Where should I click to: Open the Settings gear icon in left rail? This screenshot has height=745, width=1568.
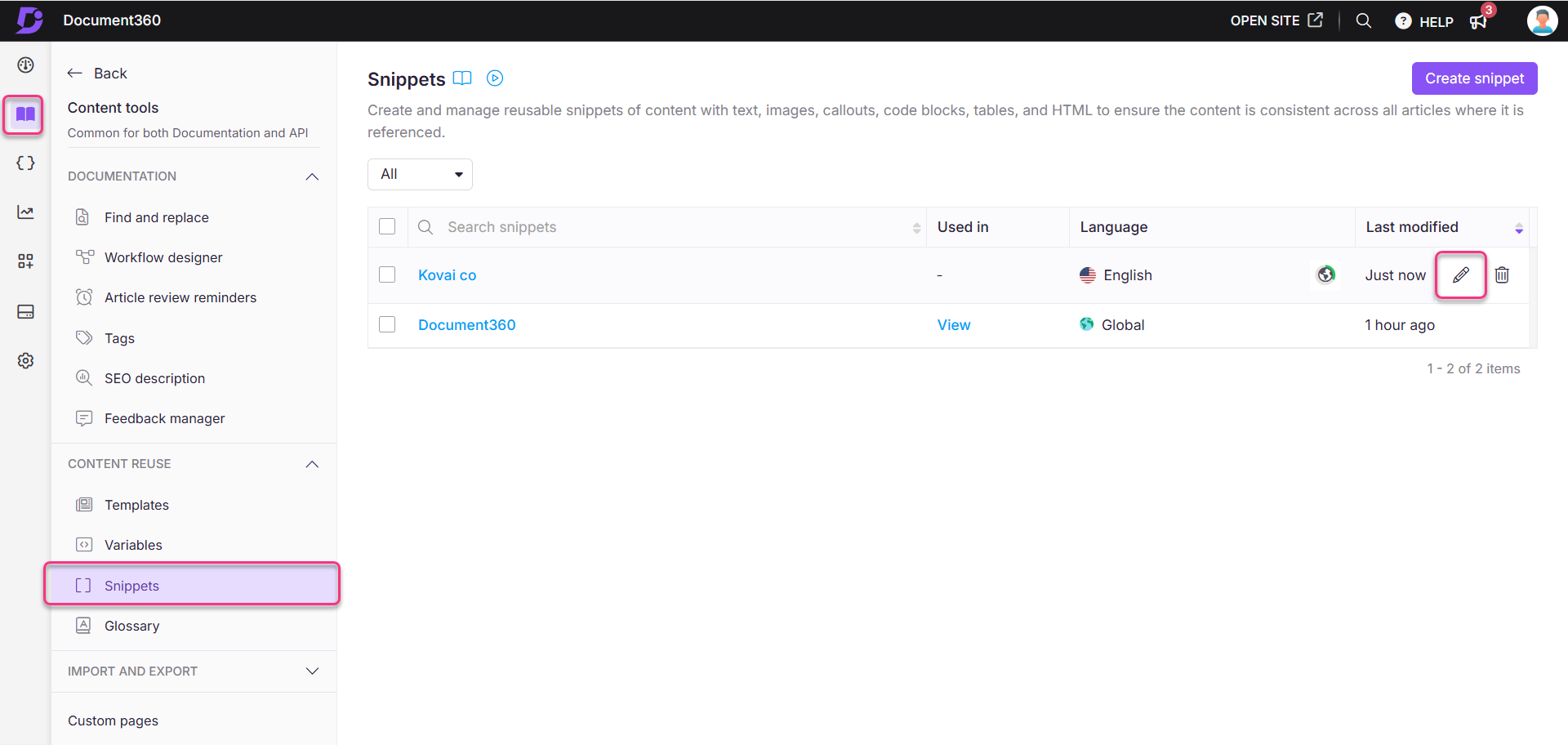click(25, 360)
